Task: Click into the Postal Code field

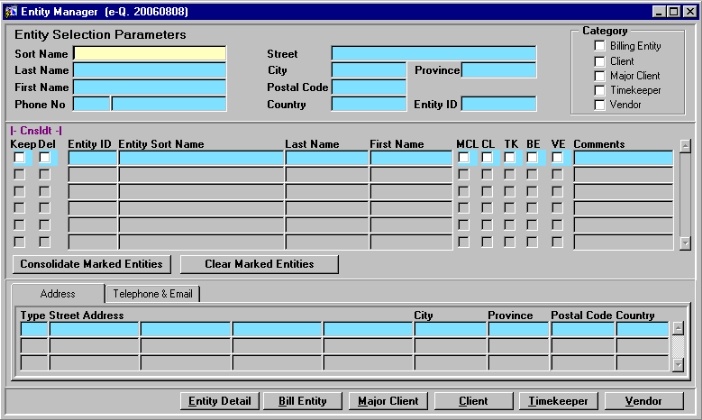Action: click(x=368, y=87)
